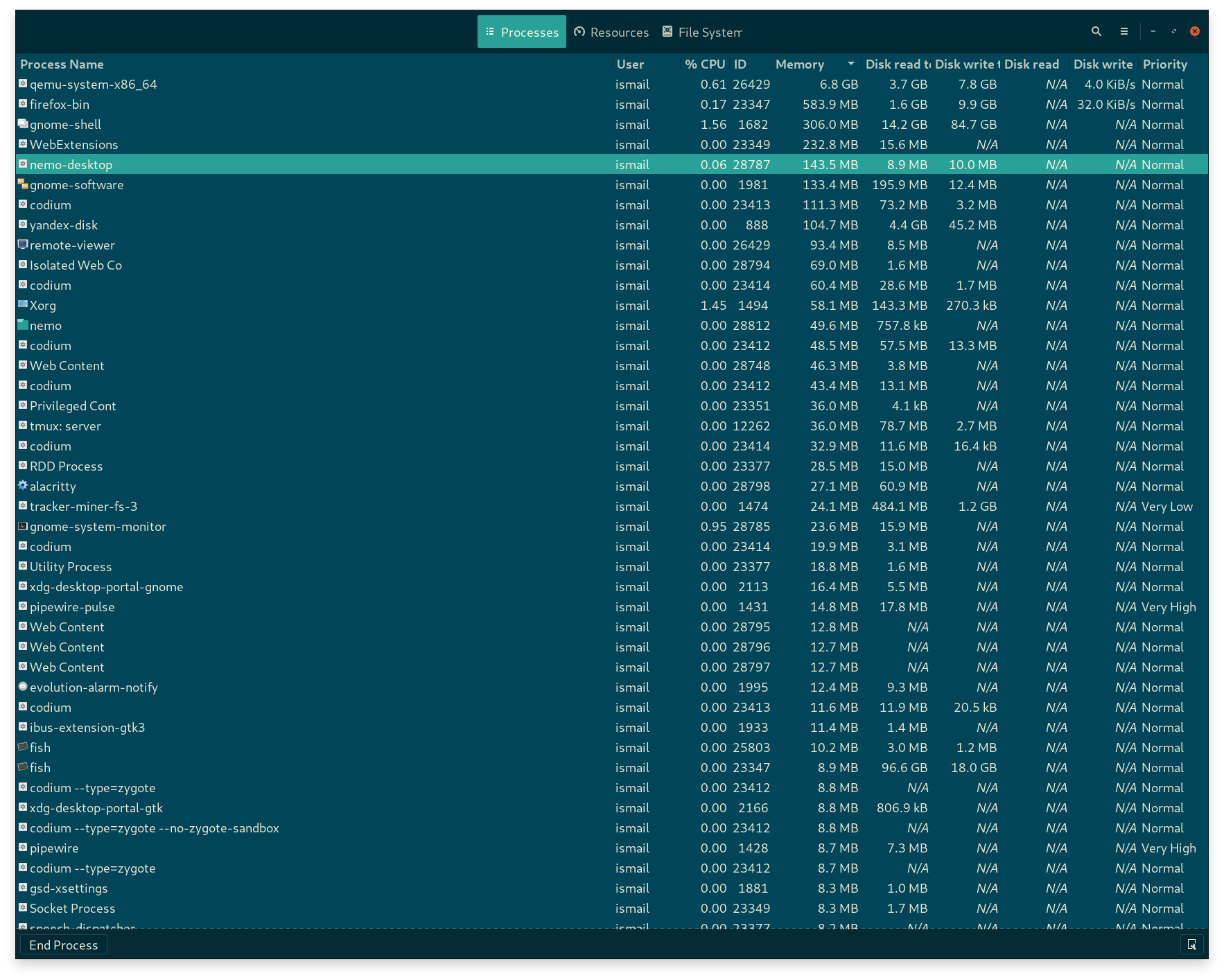Screen dimensions: 1224x980
Task: Open the search function
Action: [x=1096, y=31]
